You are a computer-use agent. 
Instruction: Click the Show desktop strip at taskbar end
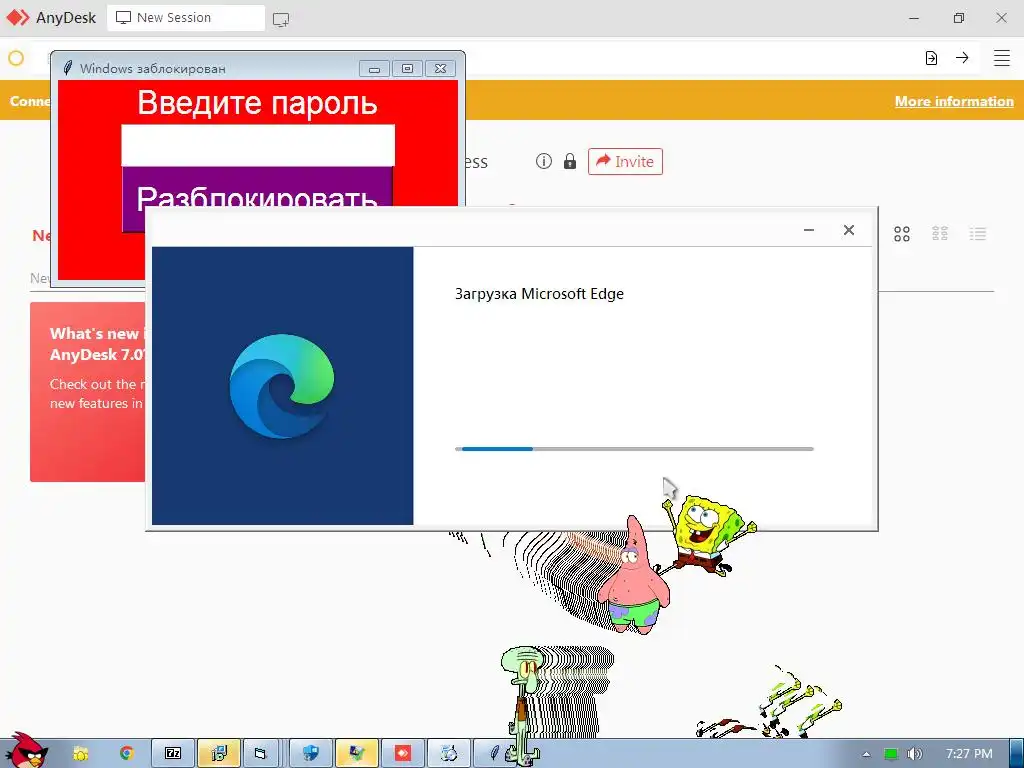click(1017, 754)
